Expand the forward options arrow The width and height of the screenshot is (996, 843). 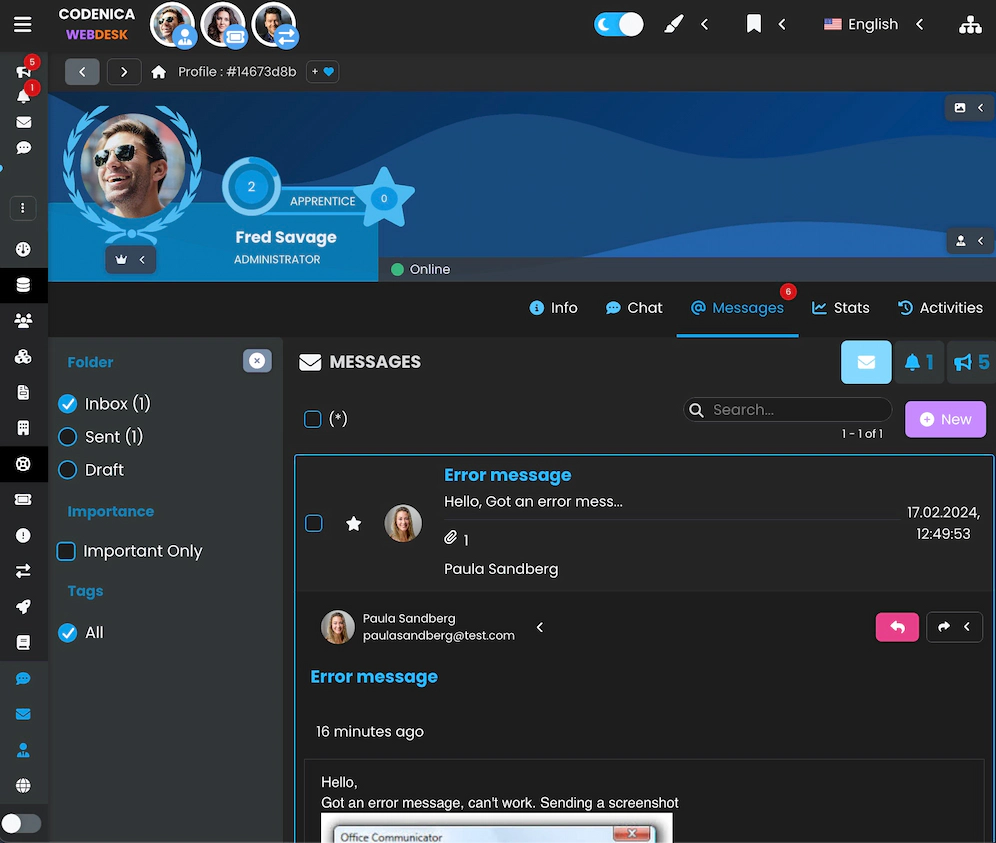(x=966, y=627)
